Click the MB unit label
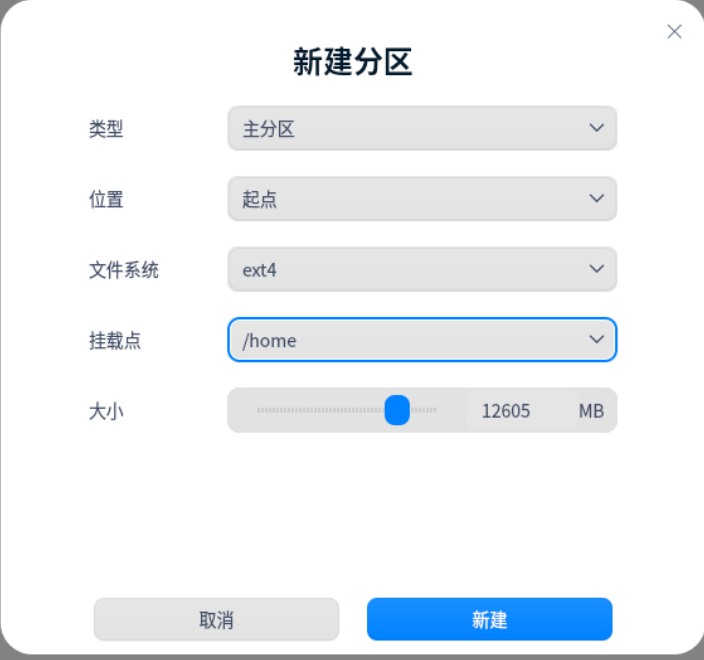The width and height of the screenshot is (704, 660). point(591,411)
